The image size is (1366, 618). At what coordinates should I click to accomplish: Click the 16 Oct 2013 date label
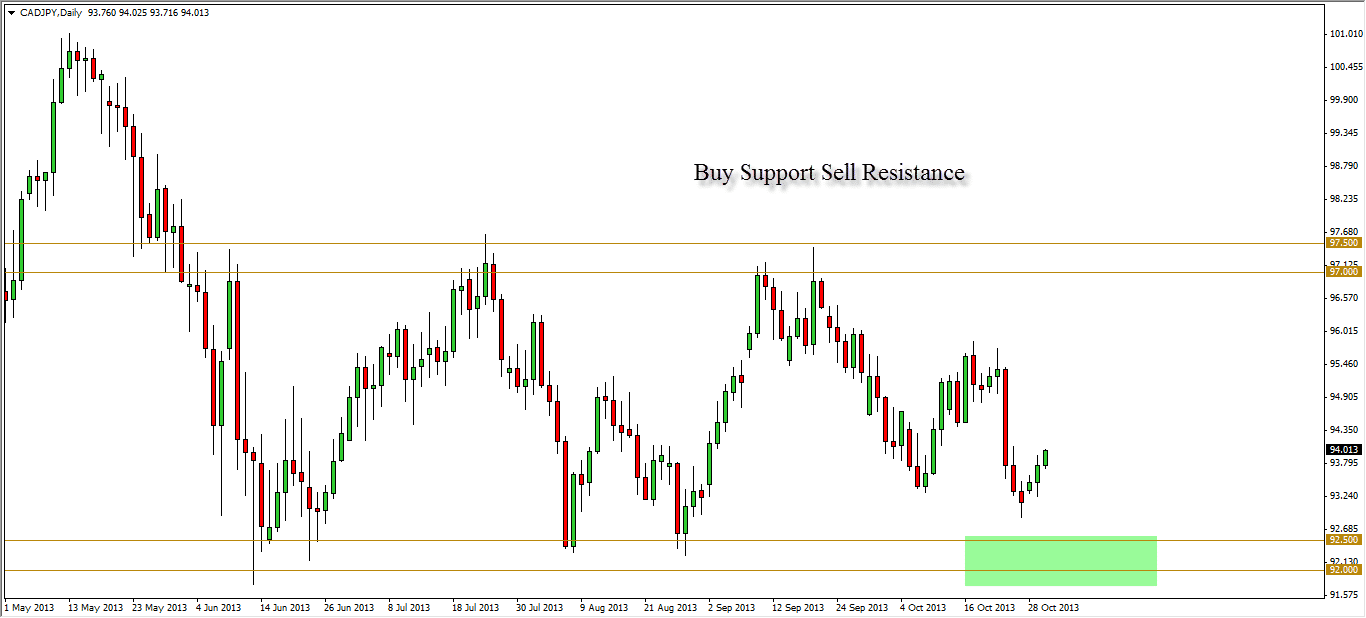pos(989,608)
